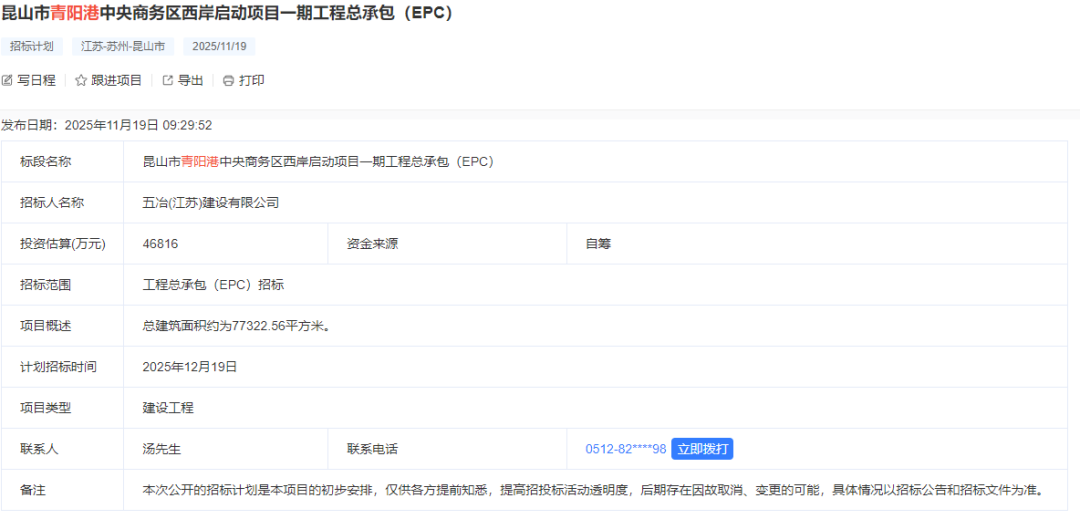Choose the 跟进项目 text label
The height and width of the screenshot is (519, 1080).
(x=117, y=80)
